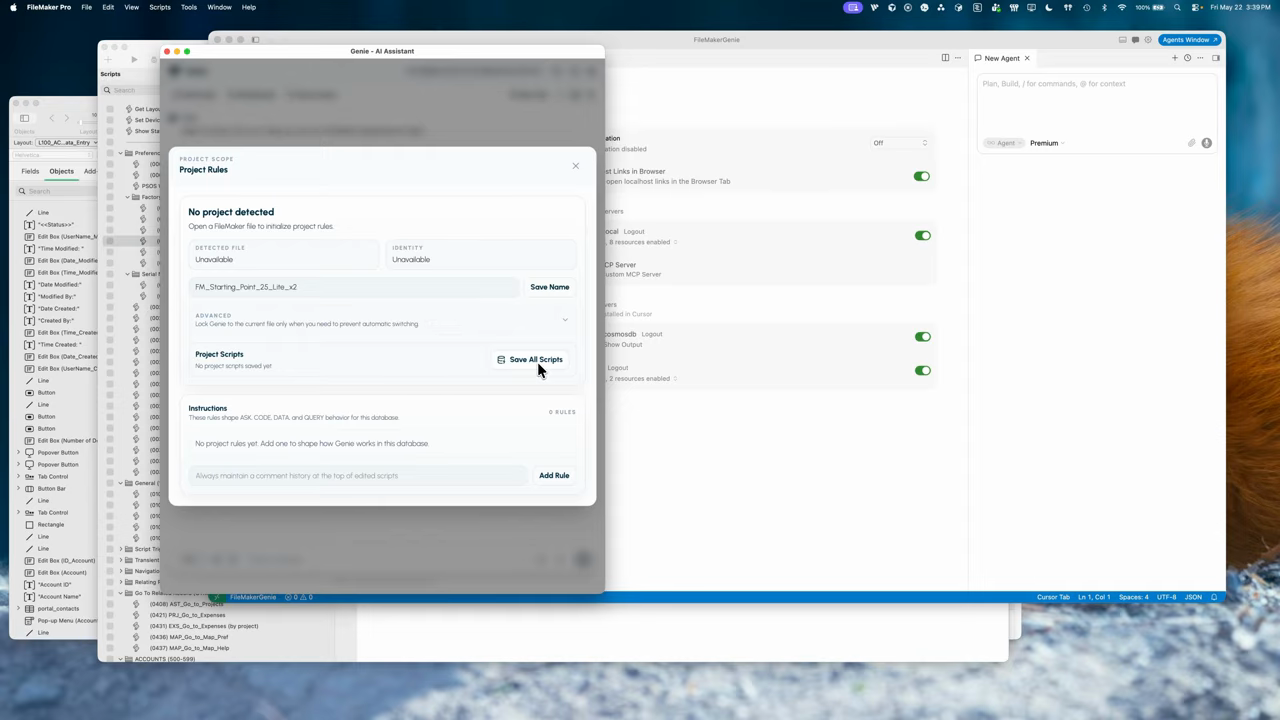
Task: Click the new rule text input
Action: (x=358, y=476)
